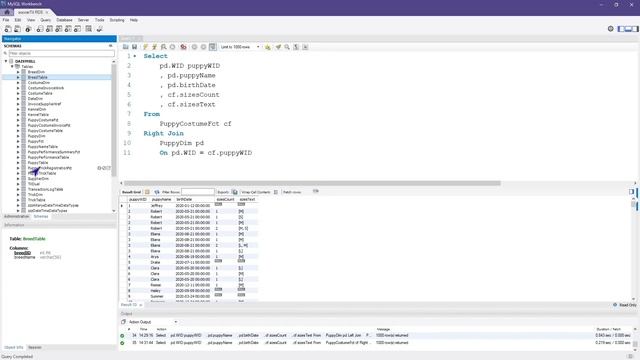Expand the PuppyDim table node
The width and height of the screenshot is (640, 360).
coord(18,136)
